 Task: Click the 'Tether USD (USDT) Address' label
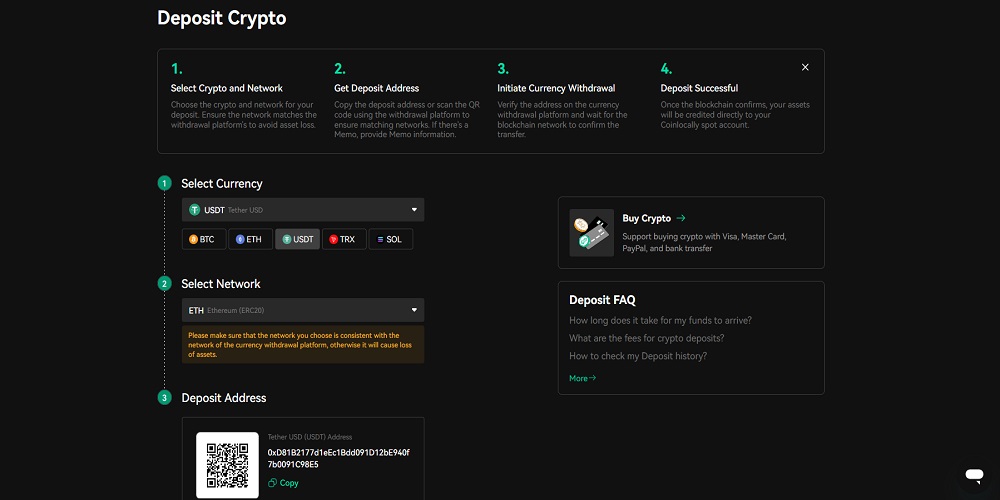coord(310,437)
